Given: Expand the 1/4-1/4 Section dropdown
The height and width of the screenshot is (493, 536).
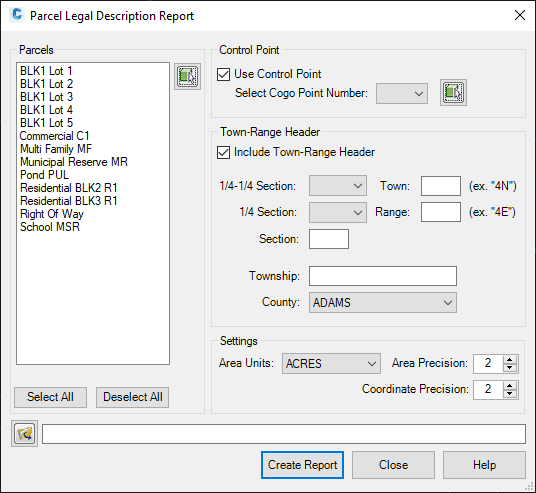Looking at the screenshot, I should click(338, 186).
